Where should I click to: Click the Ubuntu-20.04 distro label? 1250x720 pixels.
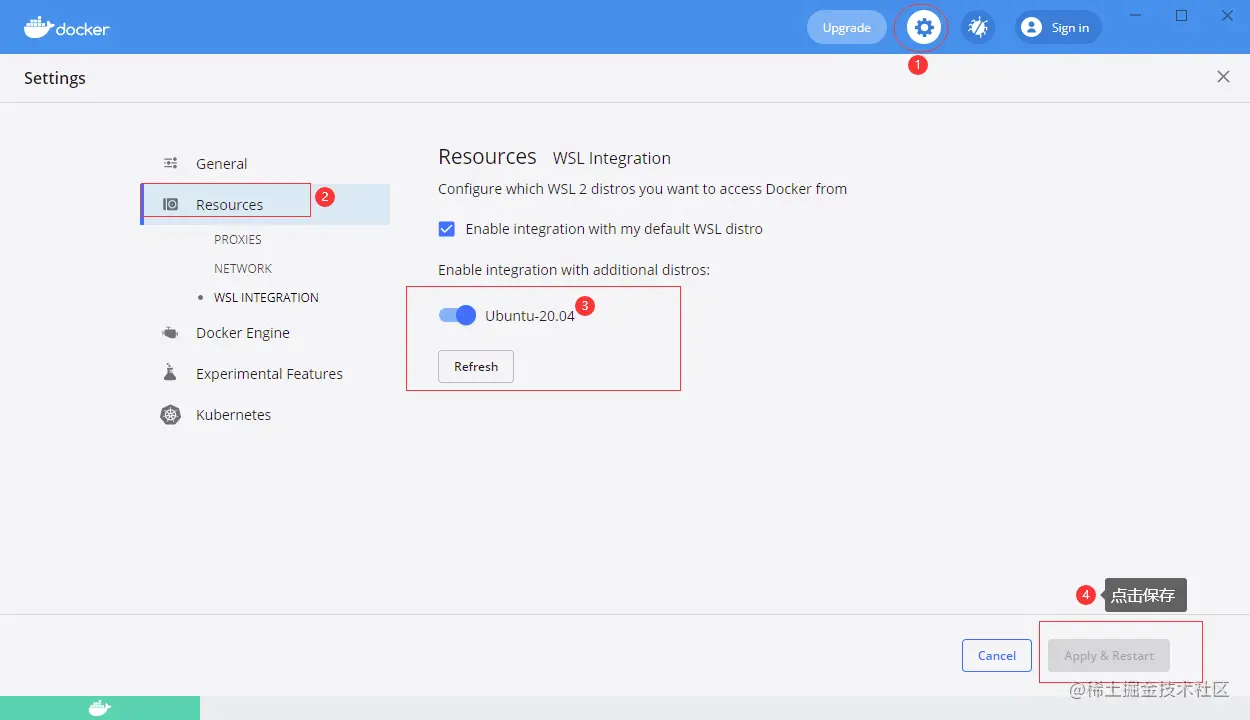click(530, 315)
